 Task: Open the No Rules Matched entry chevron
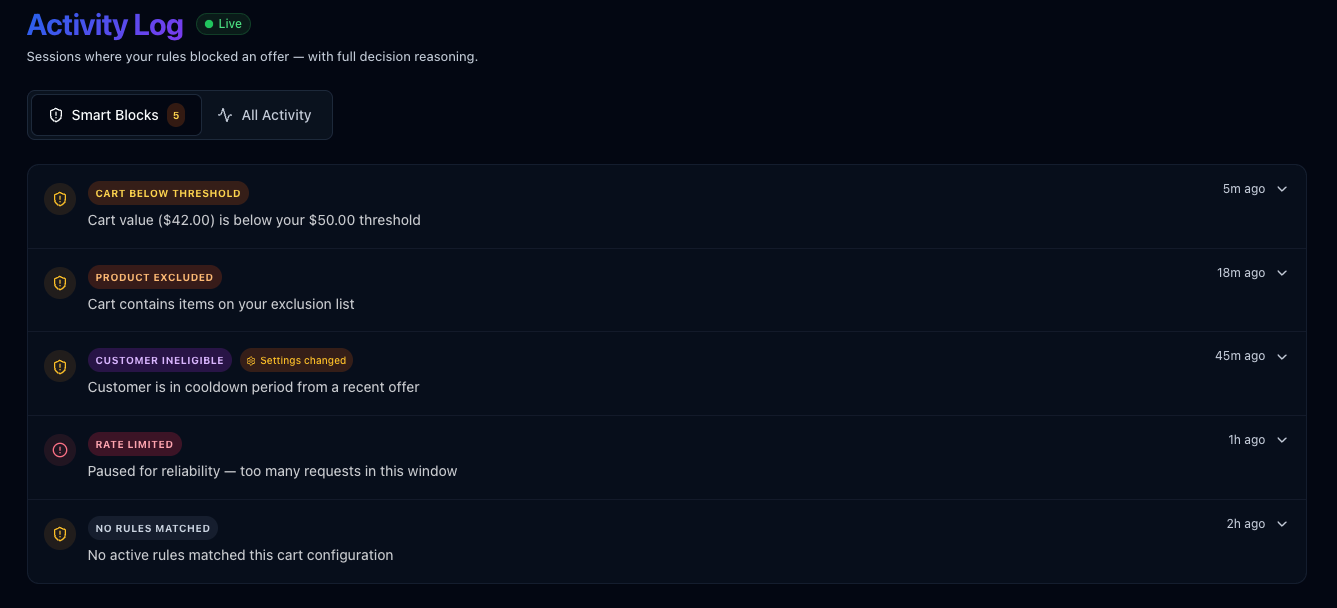click(x=1282, y=523)
